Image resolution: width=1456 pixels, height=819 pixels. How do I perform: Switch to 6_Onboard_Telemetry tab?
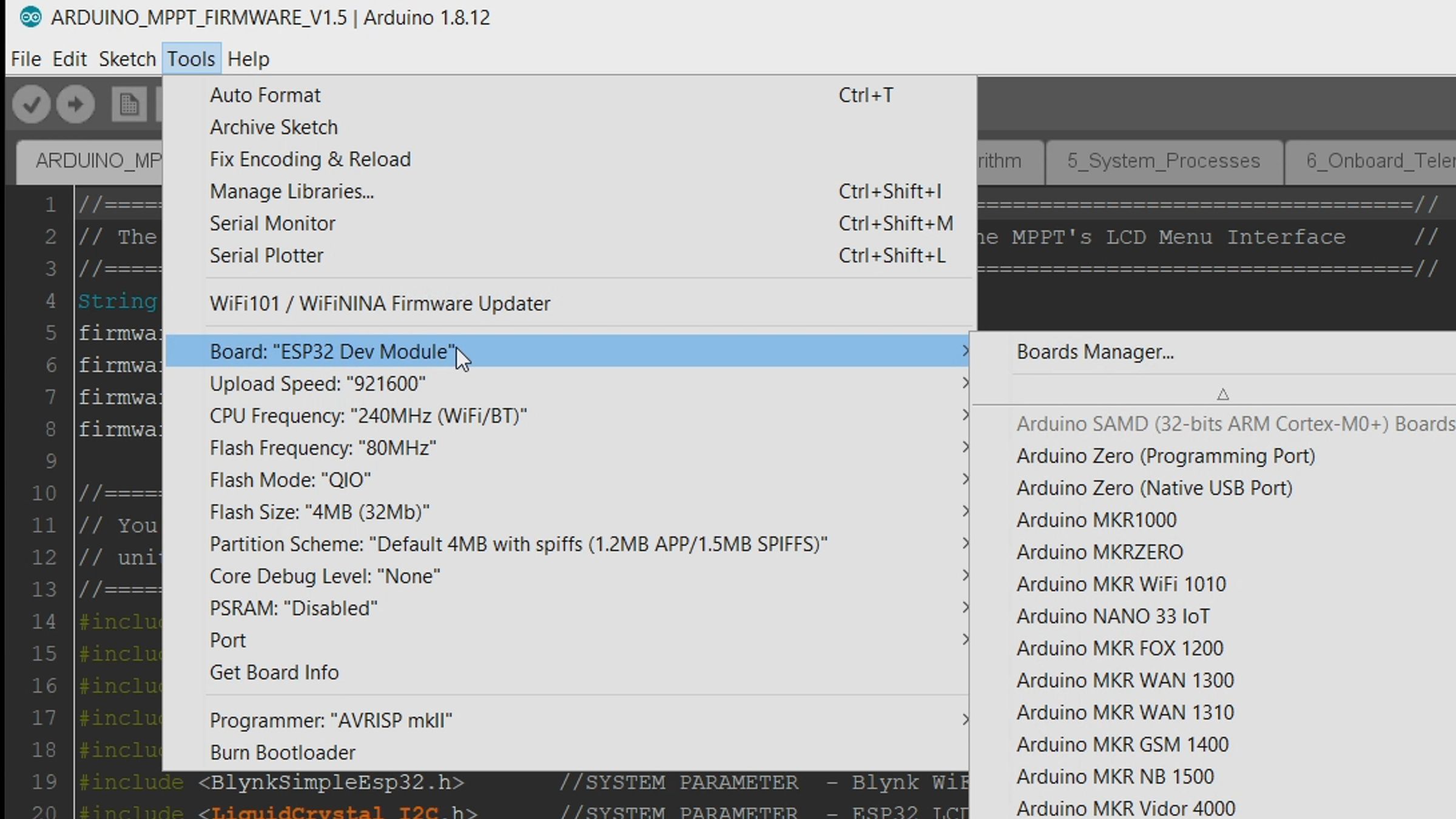(x=1371, y=161)
